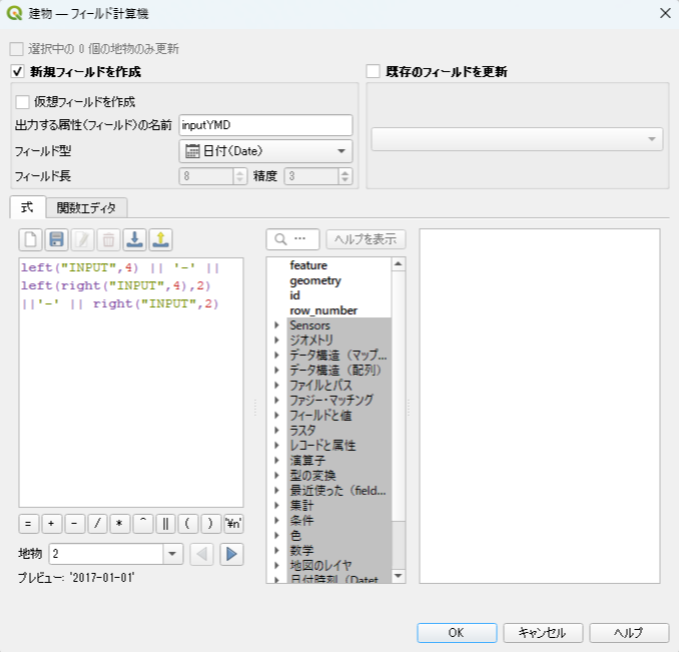Select feature item in function list
The width and height of the screenshot is (679, 652).
coord(308,265)
